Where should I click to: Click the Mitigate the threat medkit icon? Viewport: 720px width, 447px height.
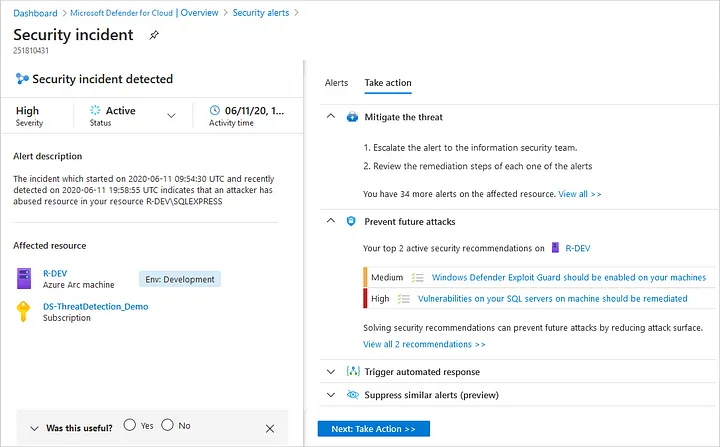pos(352,117)
